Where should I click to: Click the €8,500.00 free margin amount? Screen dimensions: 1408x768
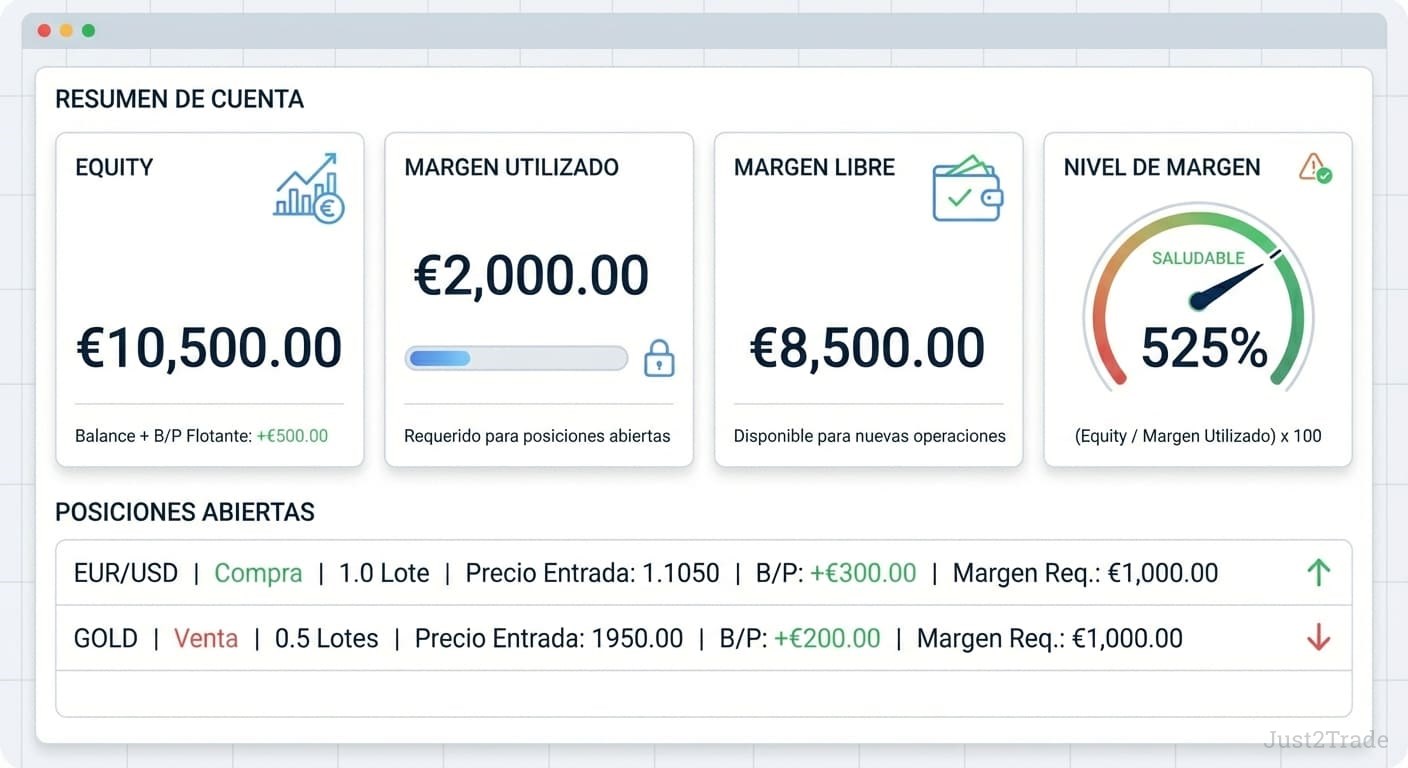[x=868, y=348]
